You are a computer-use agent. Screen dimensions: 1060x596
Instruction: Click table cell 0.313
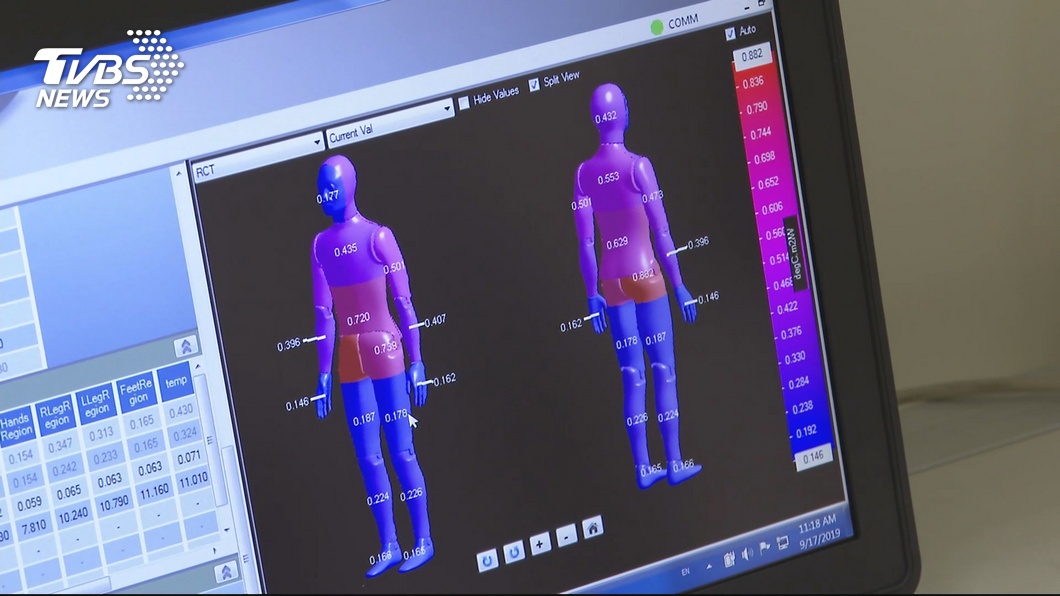pos(101,434)
